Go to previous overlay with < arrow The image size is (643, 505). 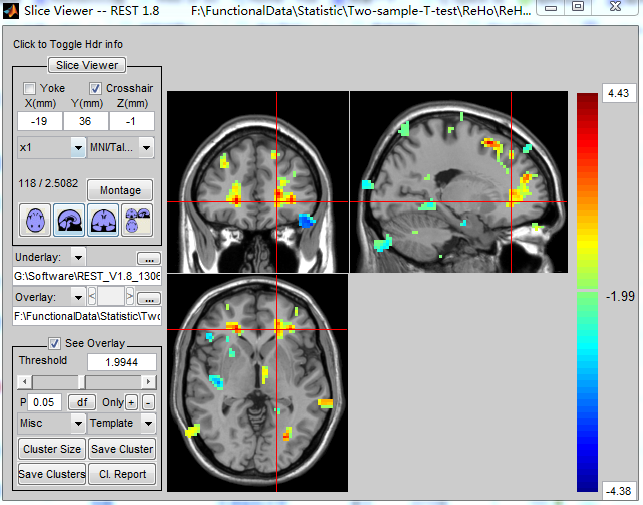click(92, 296)
